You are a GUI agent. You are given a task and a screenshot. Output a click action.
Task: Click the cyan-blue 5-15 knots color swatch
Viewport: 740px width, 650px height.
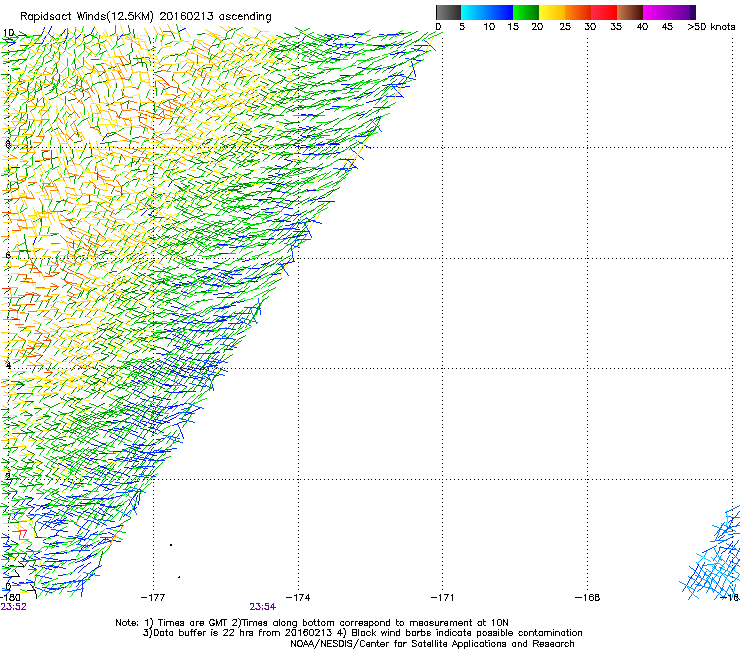(487, 12)
